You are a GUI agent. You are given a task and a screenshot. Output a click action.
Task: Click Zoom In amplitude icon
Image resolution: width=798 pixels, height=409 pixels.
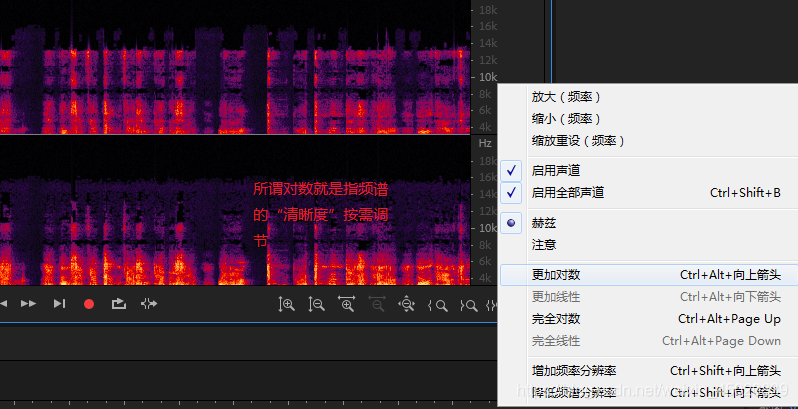pyautogui.click(x=287, y=305)
